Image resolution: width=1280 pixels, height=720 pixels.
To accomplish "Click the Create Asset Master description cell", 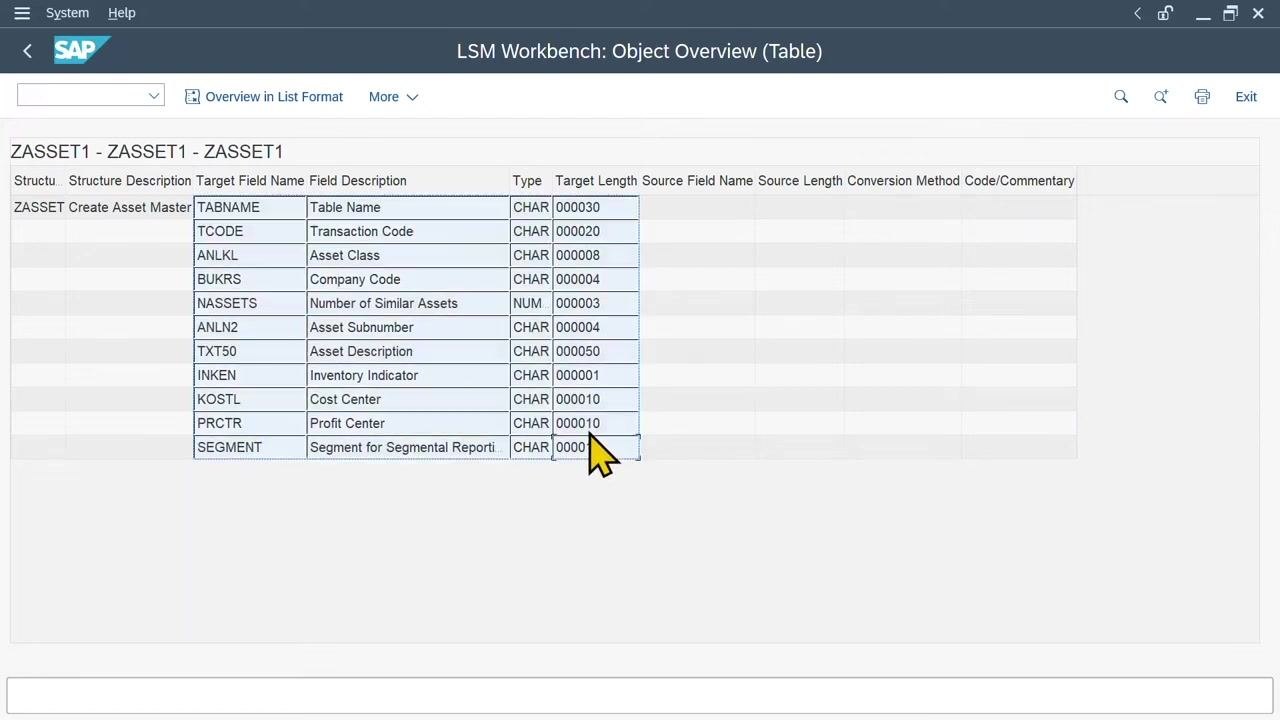I will coord(130,207).
